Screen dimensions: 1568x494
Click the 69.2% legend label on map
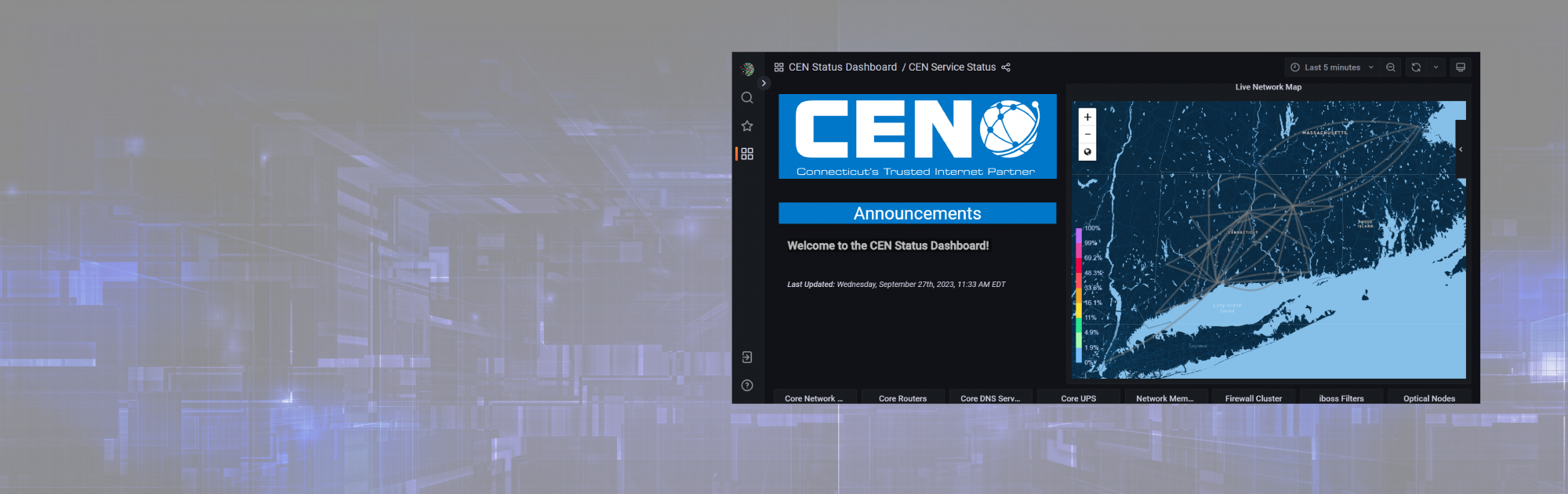pyautogui.click(x=1093, y=258)
